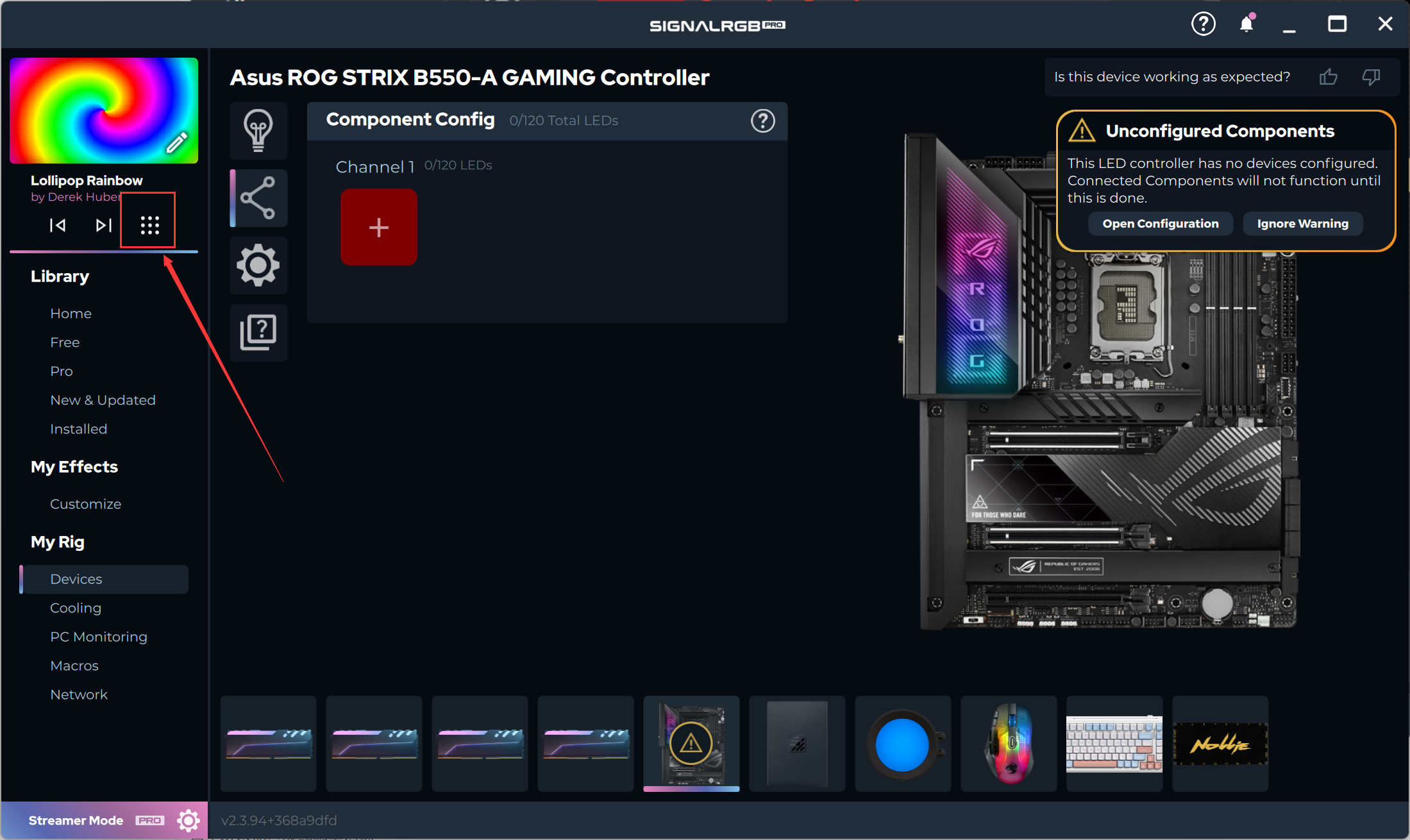Edit Lollipop Rainbow effect with pencil icon
1410x840 pixels.
pos(177,142)
